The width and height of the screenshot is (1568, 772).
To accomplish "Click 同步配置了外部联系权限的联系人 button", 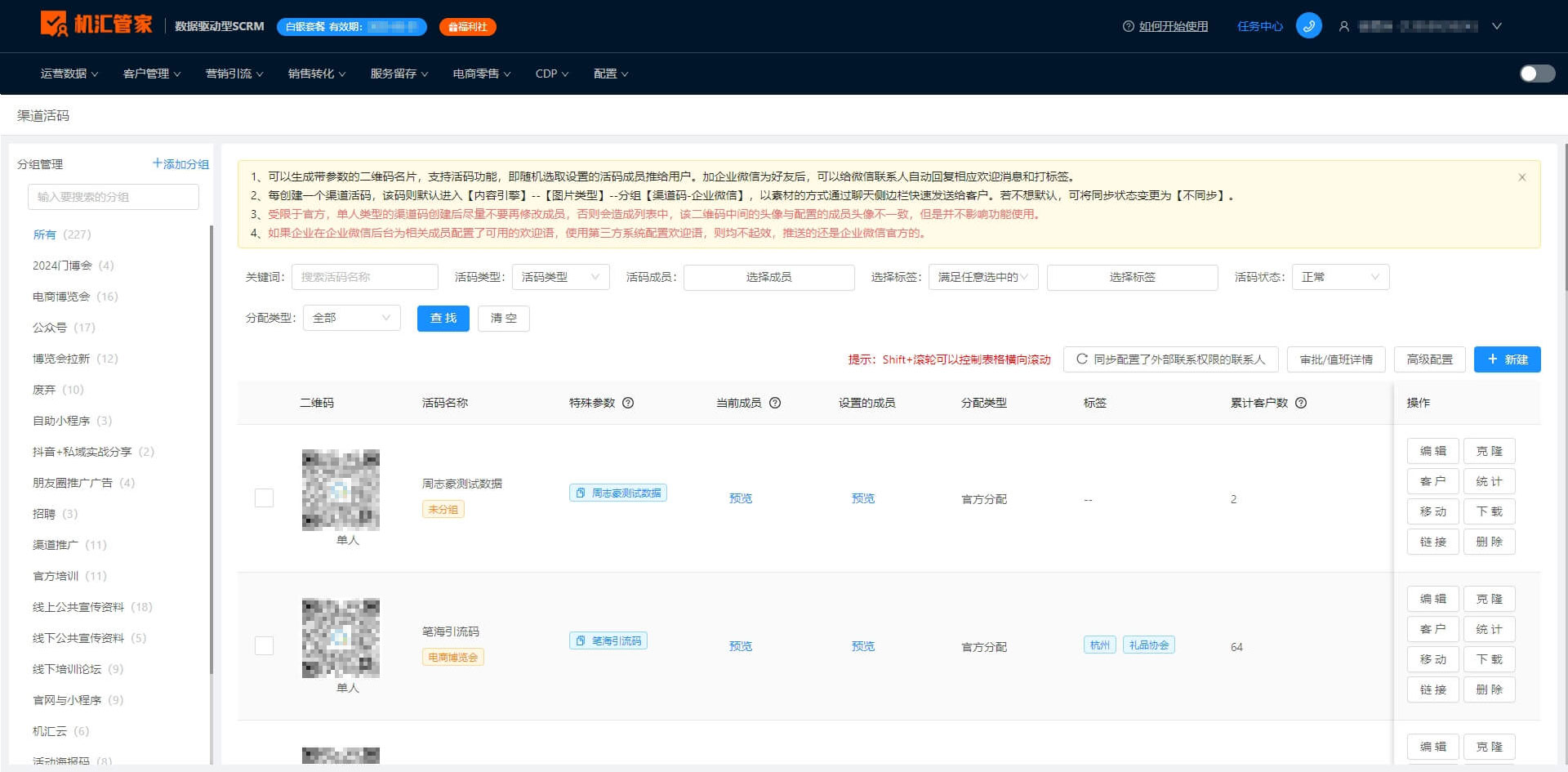I will (x=1170, y=359).
